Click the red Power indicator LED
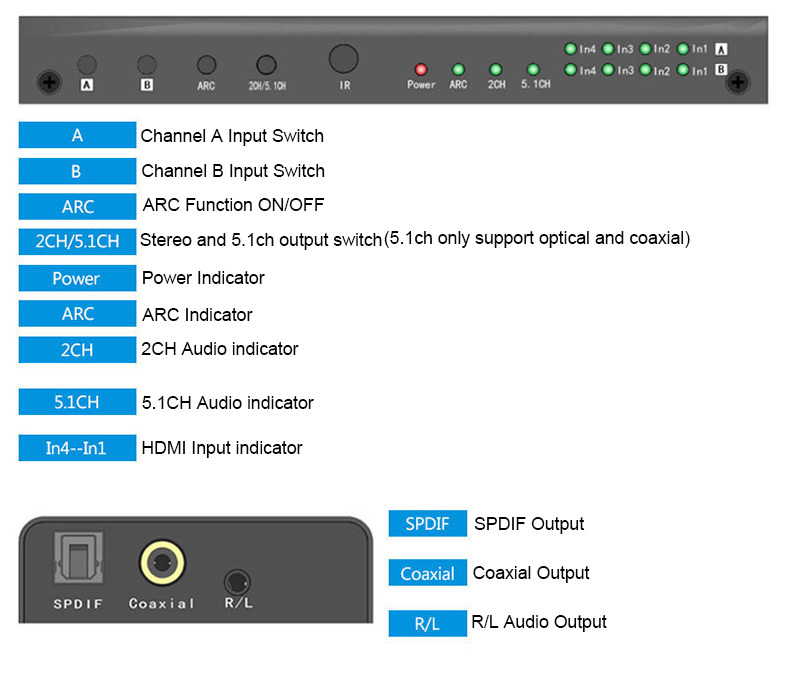Screen dimensions: 800x675 point(421,69)
